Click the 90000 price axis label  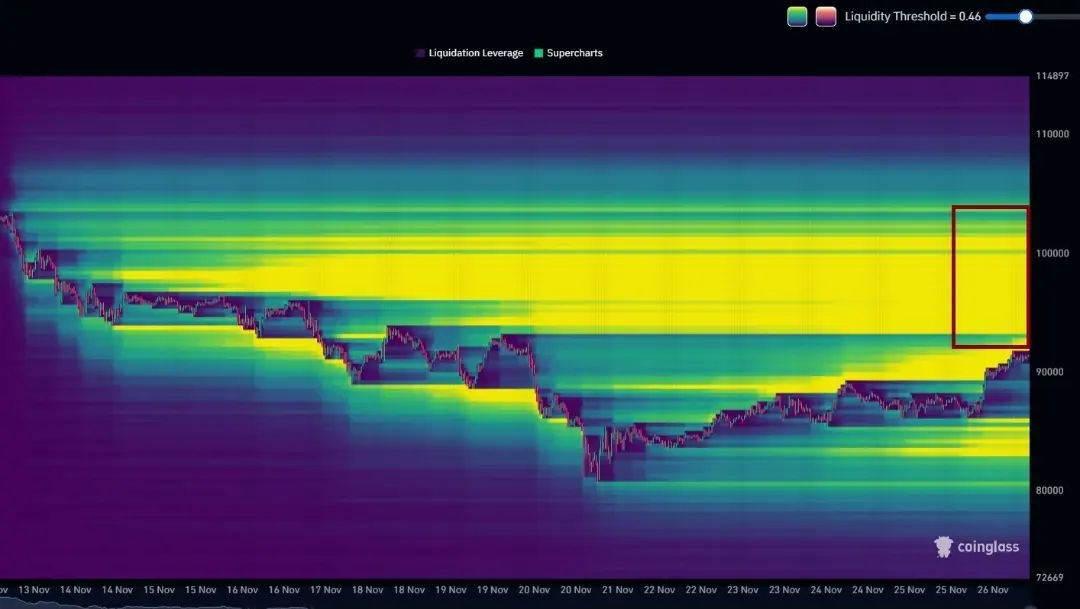point(1050,371)
